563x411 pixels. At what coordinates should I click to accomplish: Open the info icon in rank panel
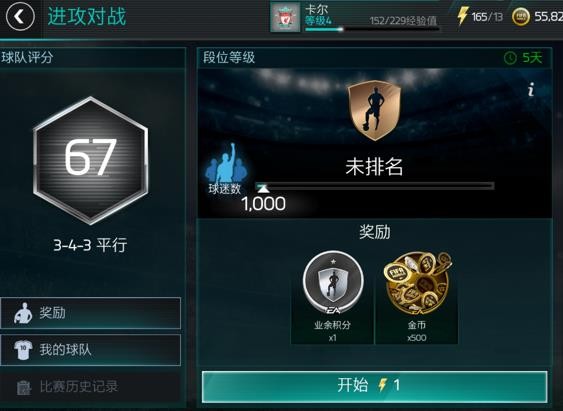[531, 89]
